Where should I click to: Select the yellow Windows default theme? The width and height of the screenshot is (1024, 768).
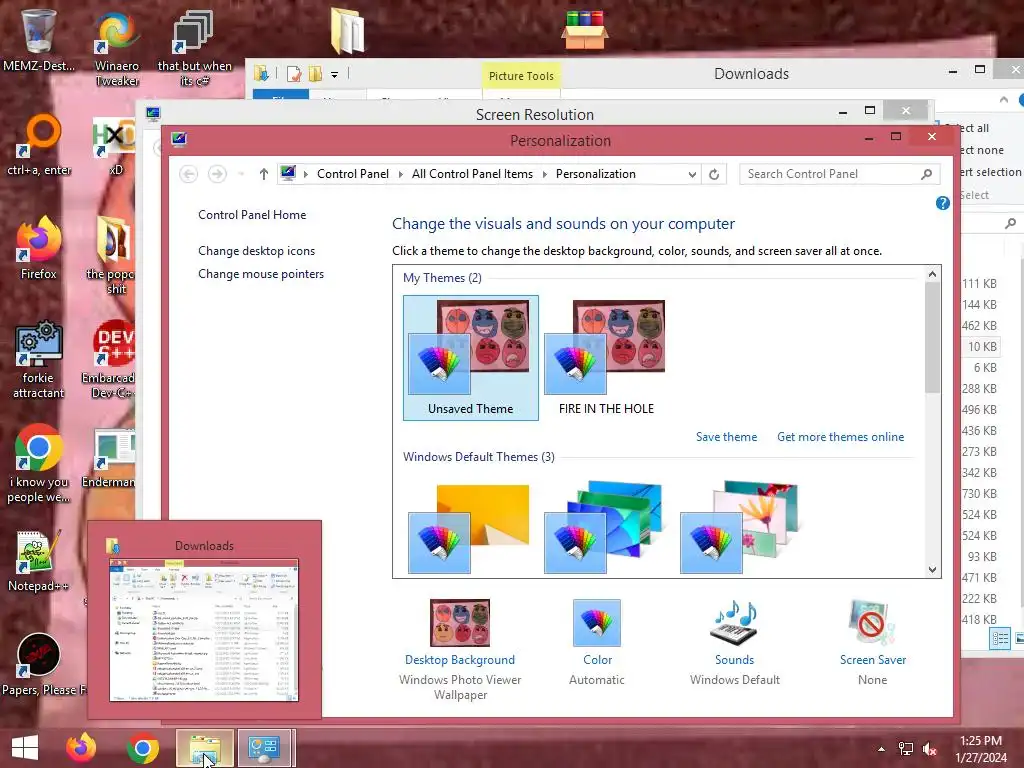(x=469, y=528)
